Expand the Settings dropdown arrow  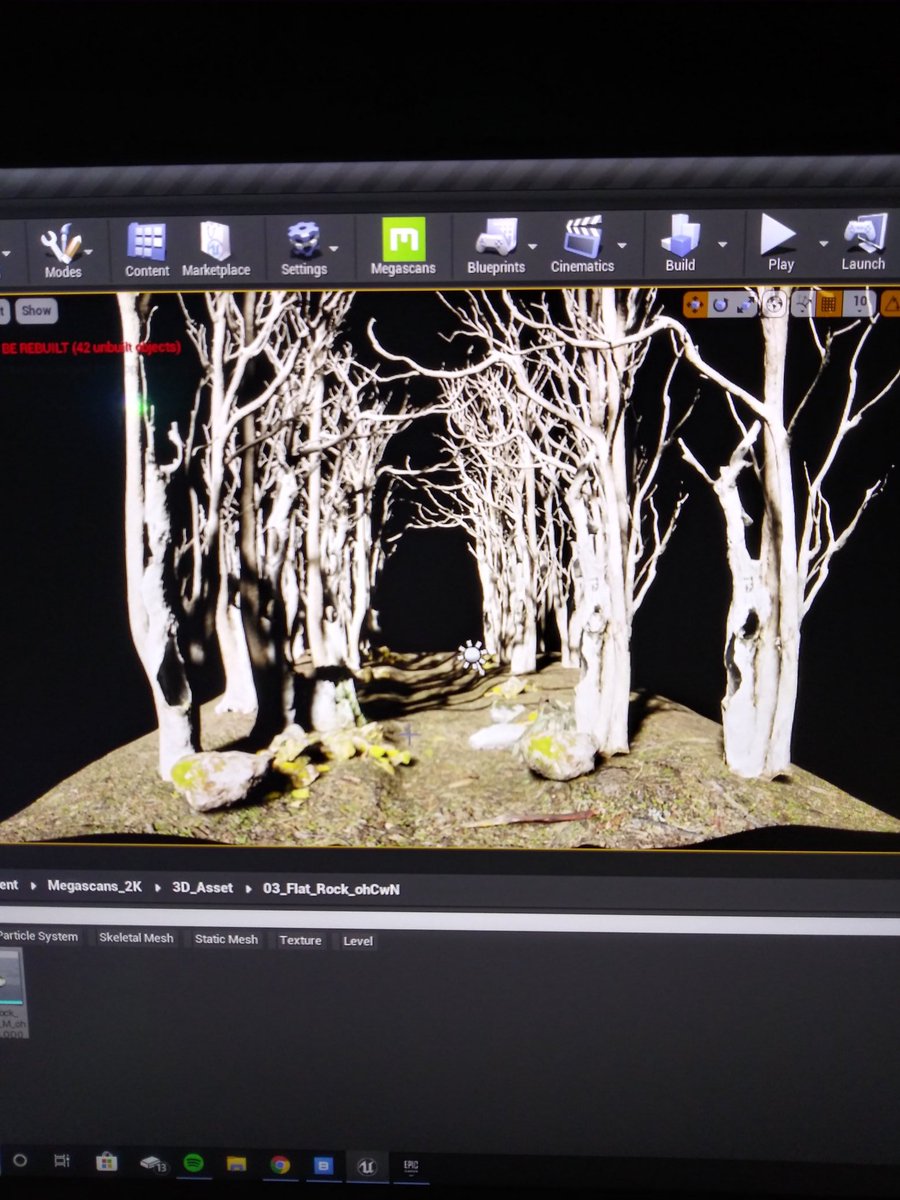click(333, 250)
